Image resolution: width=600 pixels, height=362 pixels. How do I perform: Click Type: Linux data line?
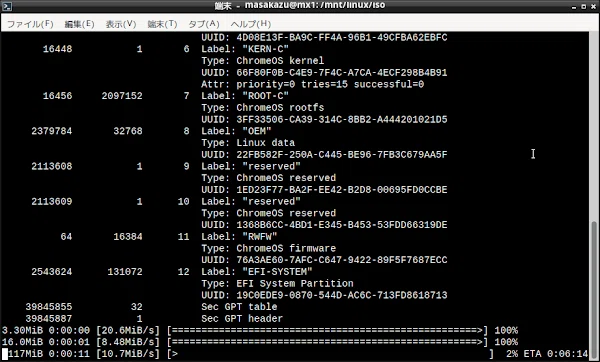coord(248,143)
